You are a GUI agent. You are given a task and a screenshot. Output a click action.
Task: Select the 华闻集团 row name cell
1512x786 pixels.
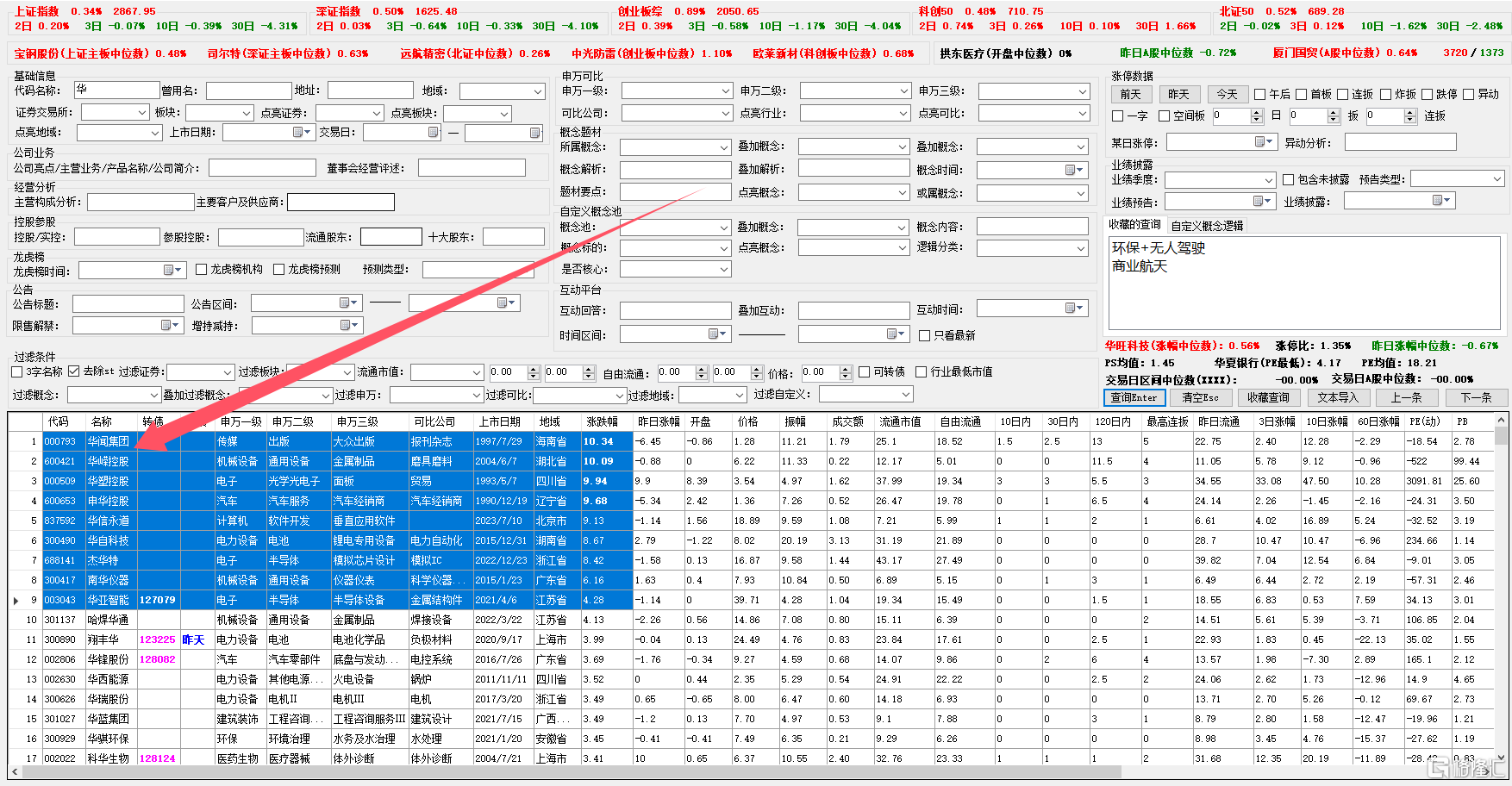tap(111, 441)
